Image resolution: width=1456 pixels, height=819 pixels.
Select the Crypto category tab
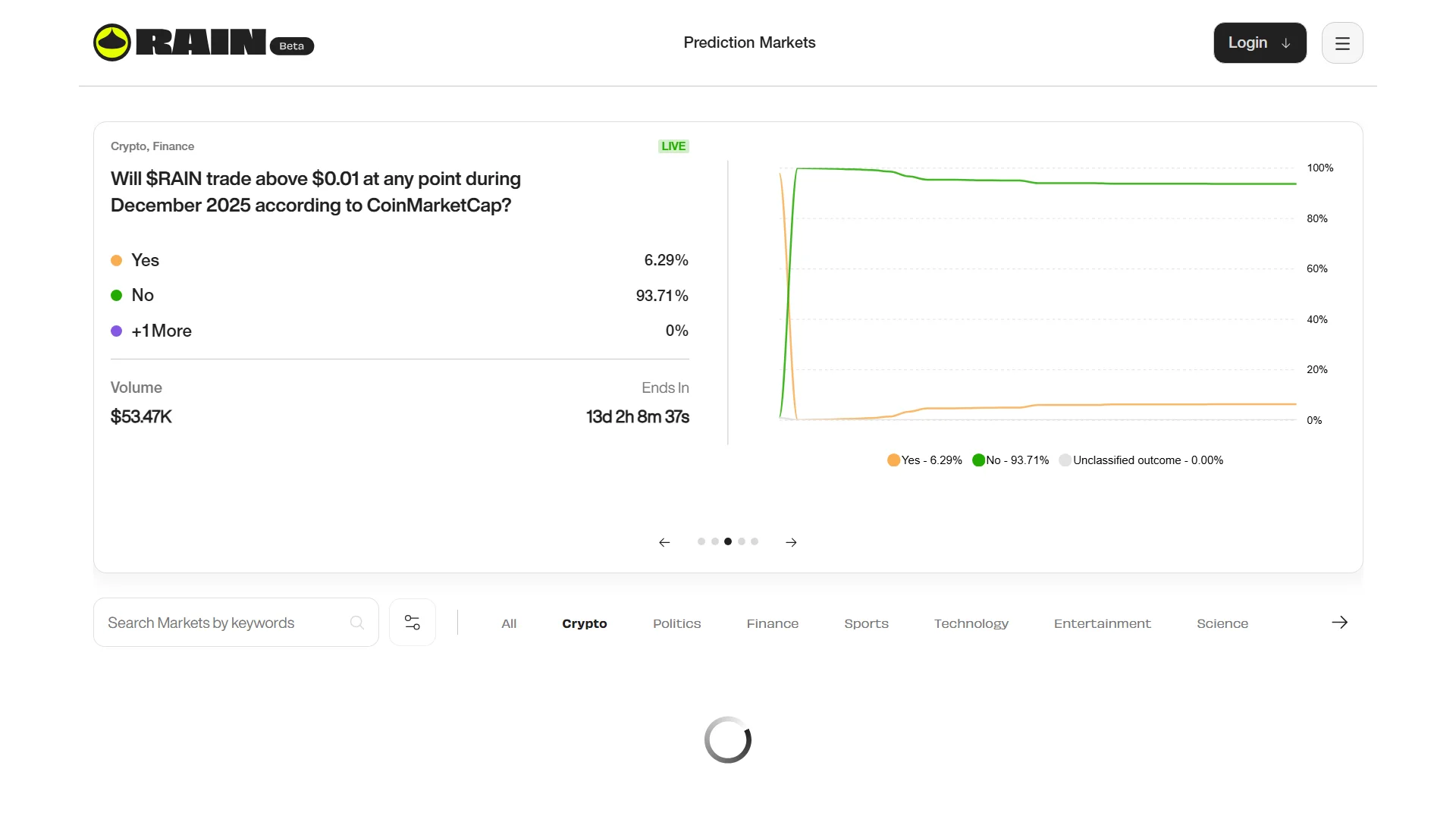(584, 623)
